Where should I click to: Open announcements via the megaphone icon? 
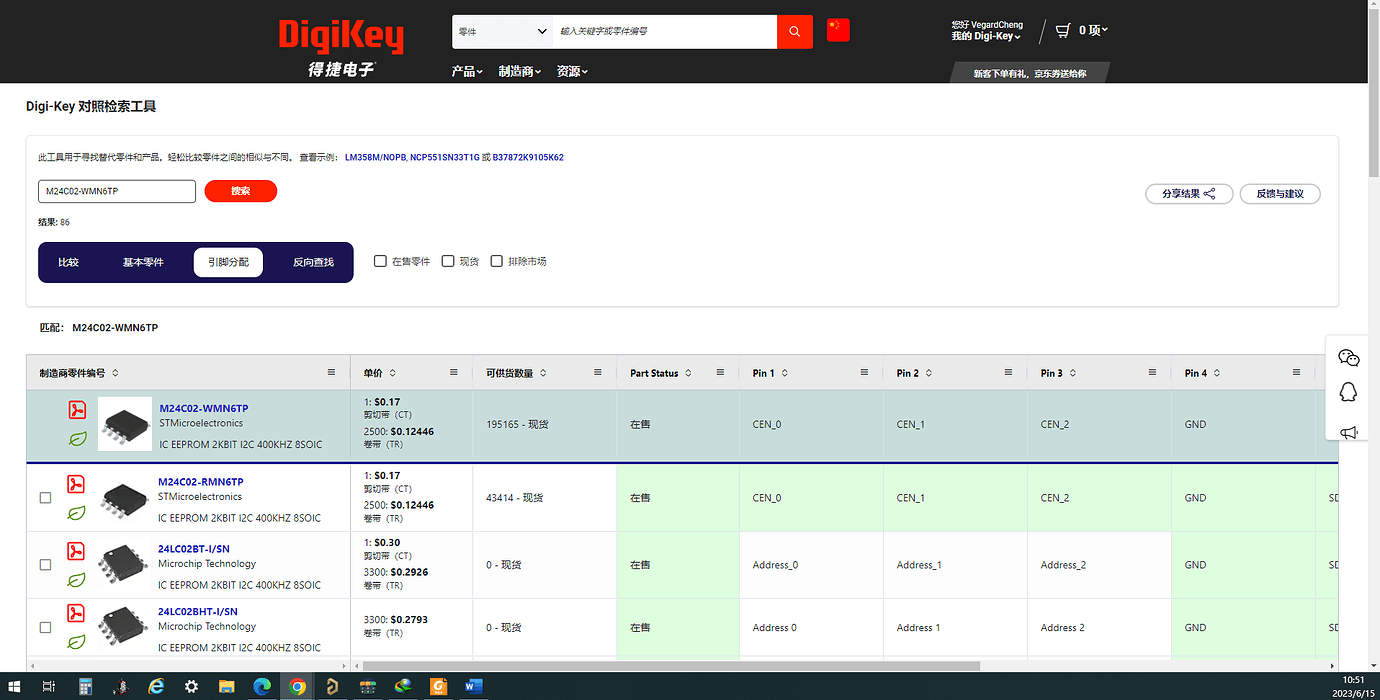[1348, 432]
